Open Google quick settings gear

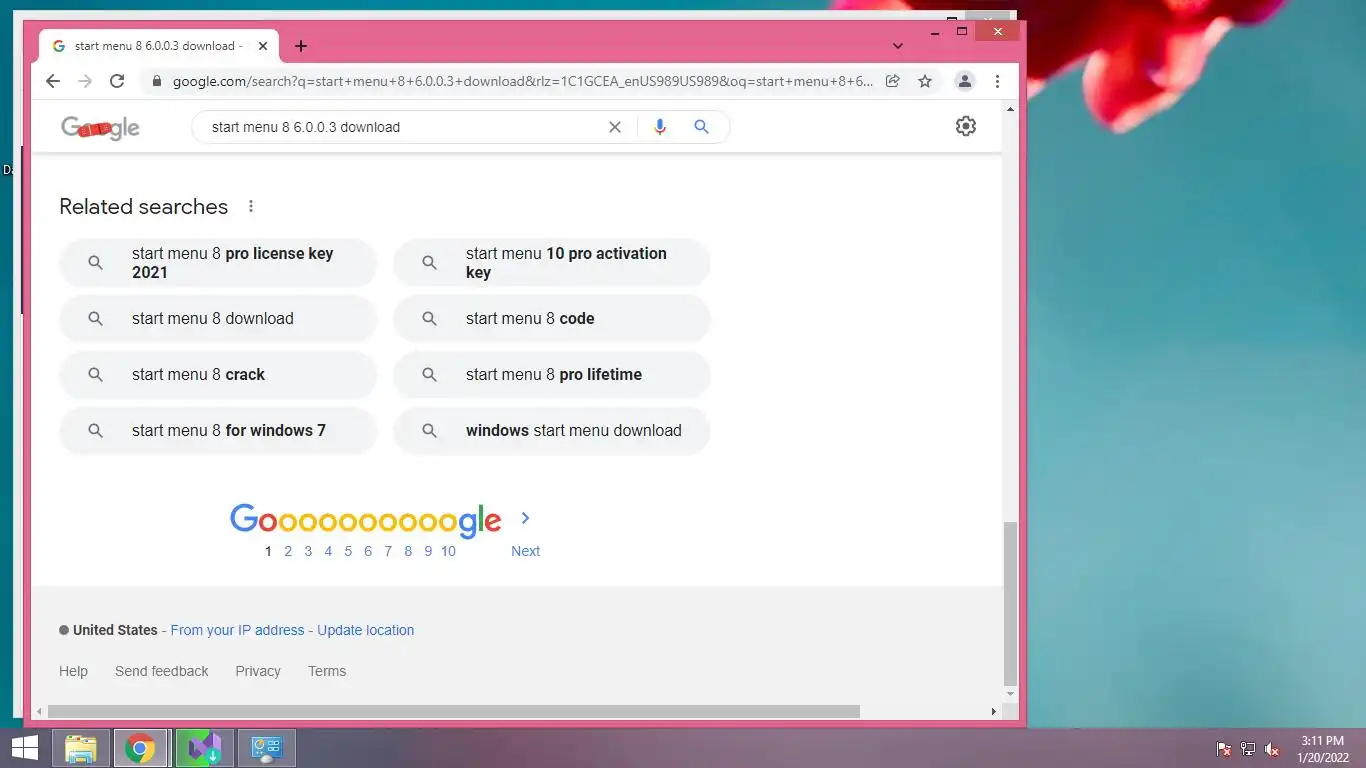click(965, 126)
